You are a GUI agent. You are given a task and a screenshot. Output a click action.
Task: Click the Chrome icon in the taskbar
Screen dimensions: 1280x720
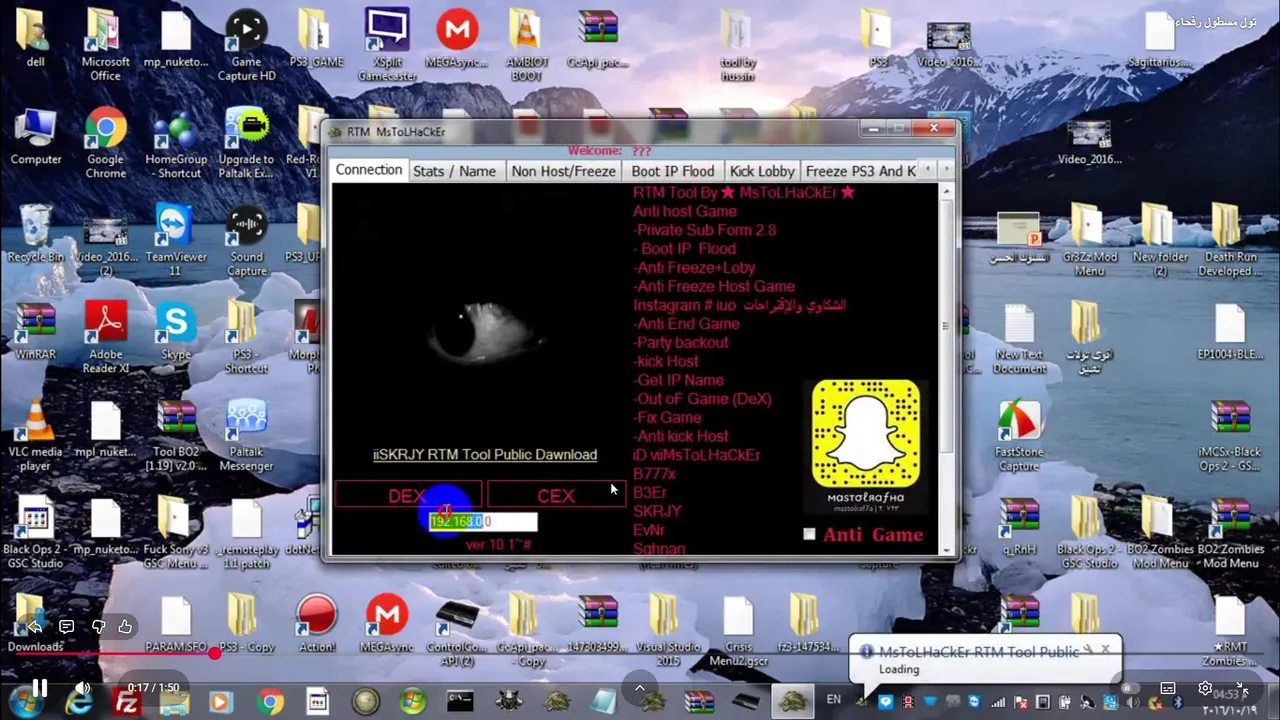[x=269, y=702]
